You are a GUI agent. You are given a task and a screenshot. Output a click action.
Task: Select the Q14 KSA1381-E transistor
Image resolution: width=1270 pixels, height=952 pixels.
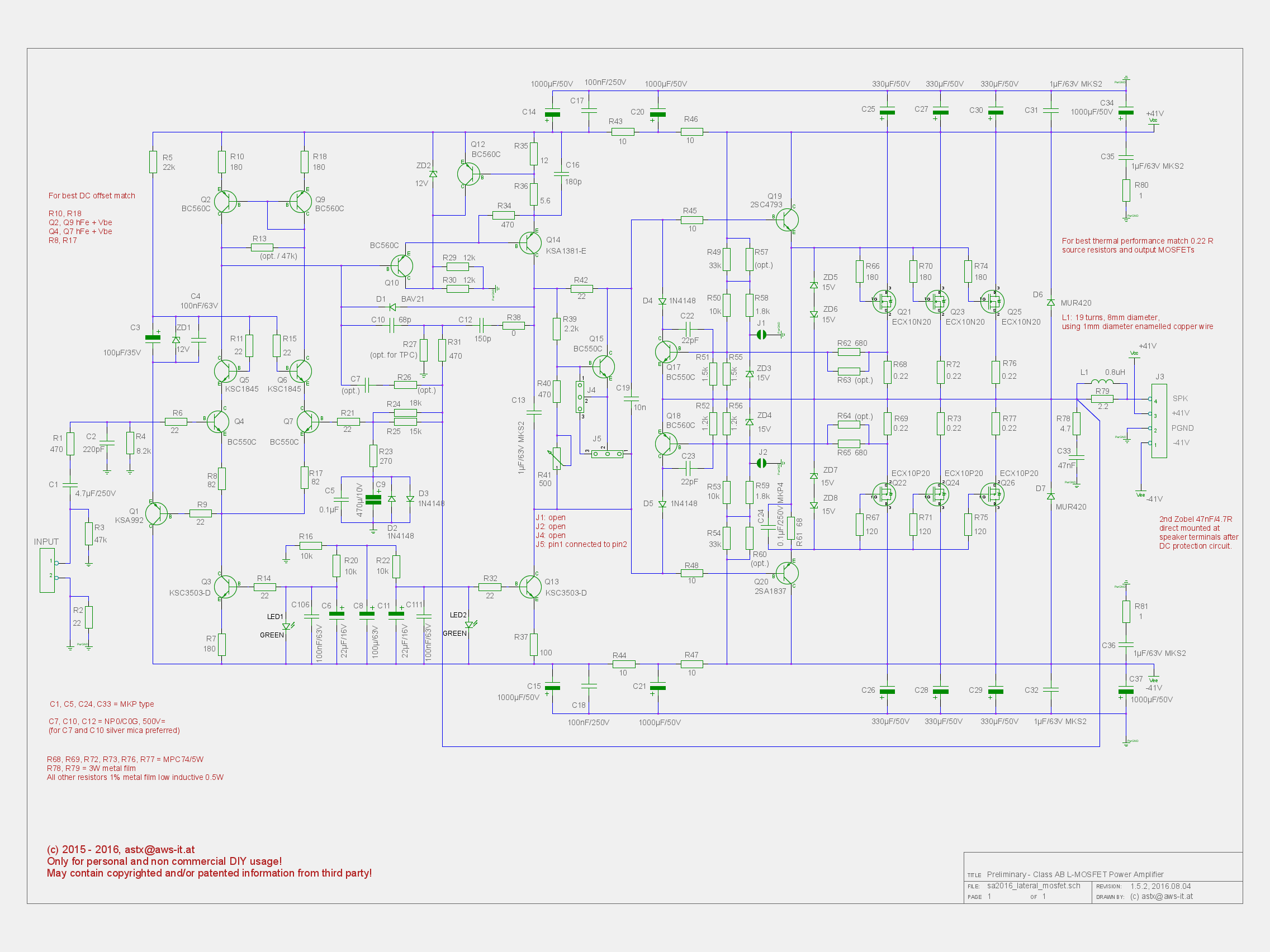click(x=530, y=244)
